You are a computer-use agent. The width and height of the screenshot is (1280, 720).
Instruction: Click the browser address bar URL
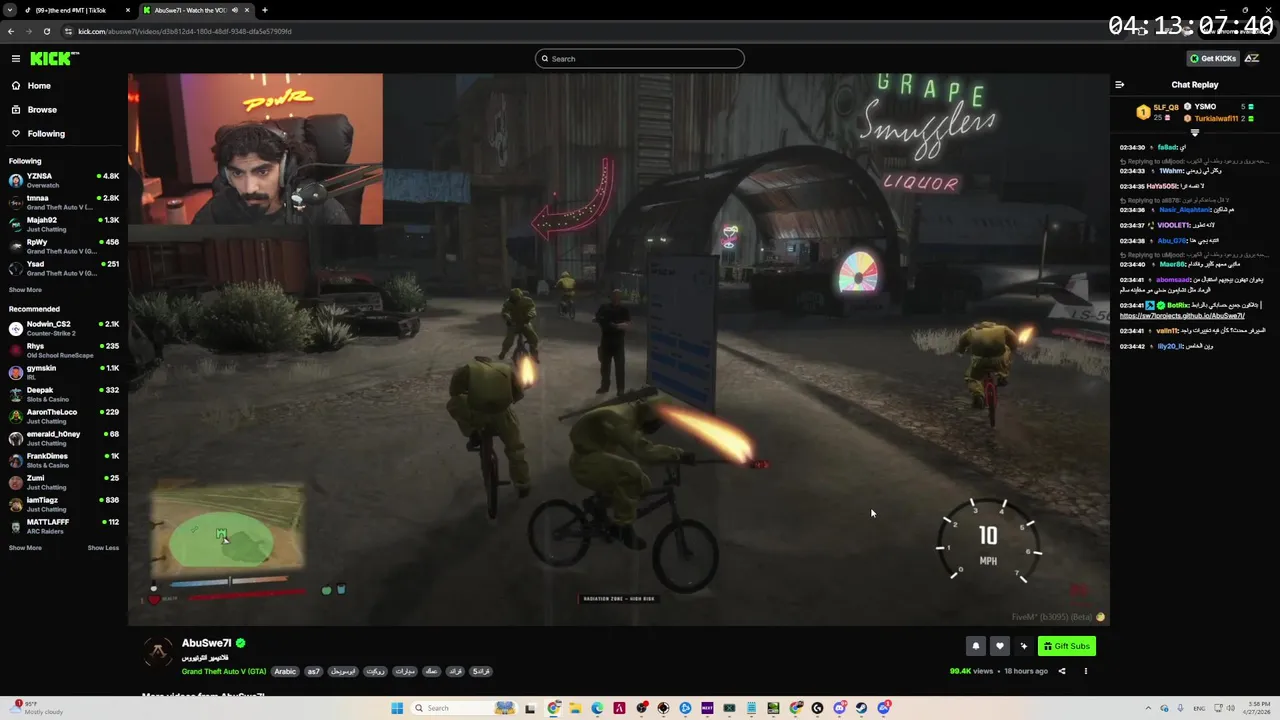tap(185, 31)
